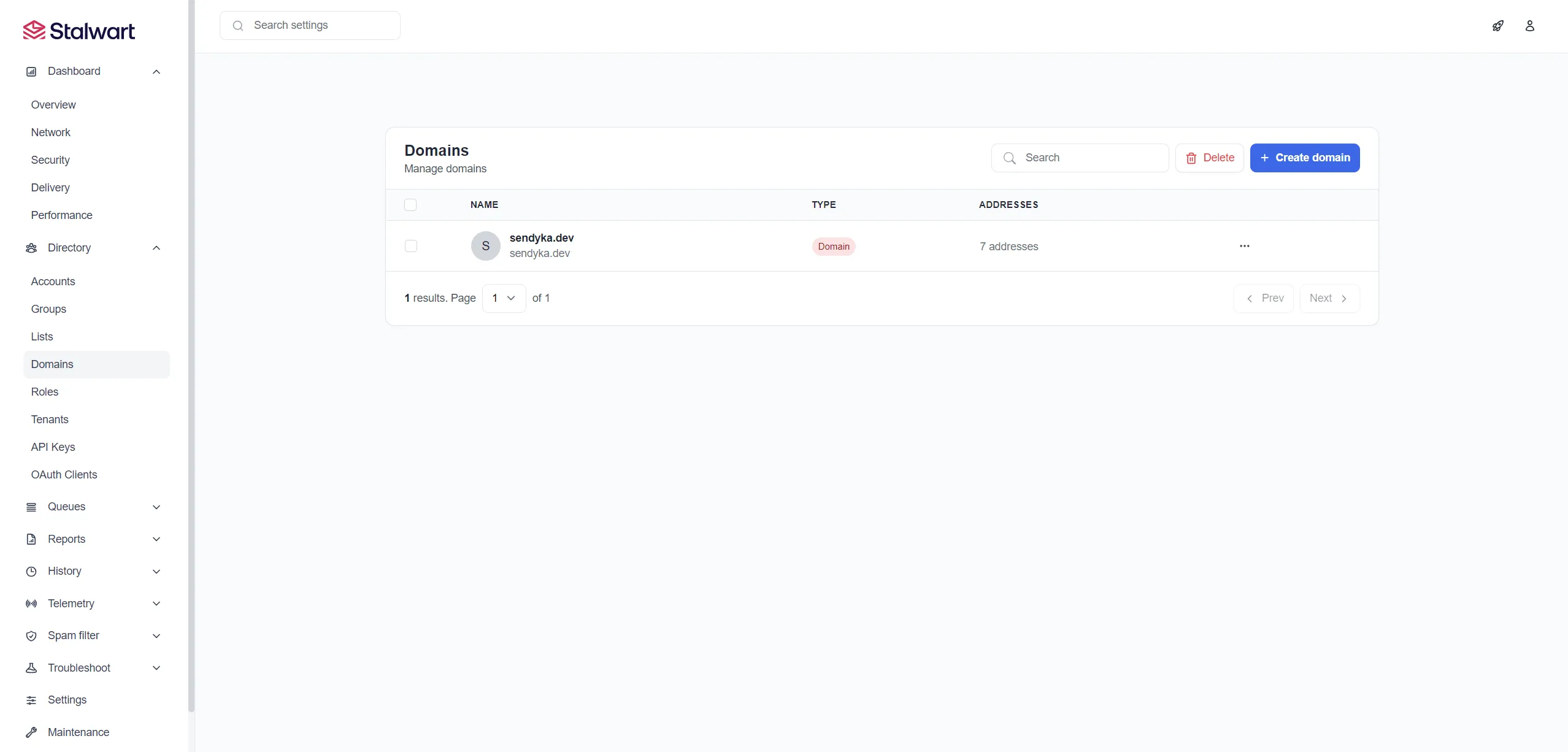The height and width of the screenshot is (752, 1568).
Task: Click the History clock icon
Action: click(x=31, y=572)
